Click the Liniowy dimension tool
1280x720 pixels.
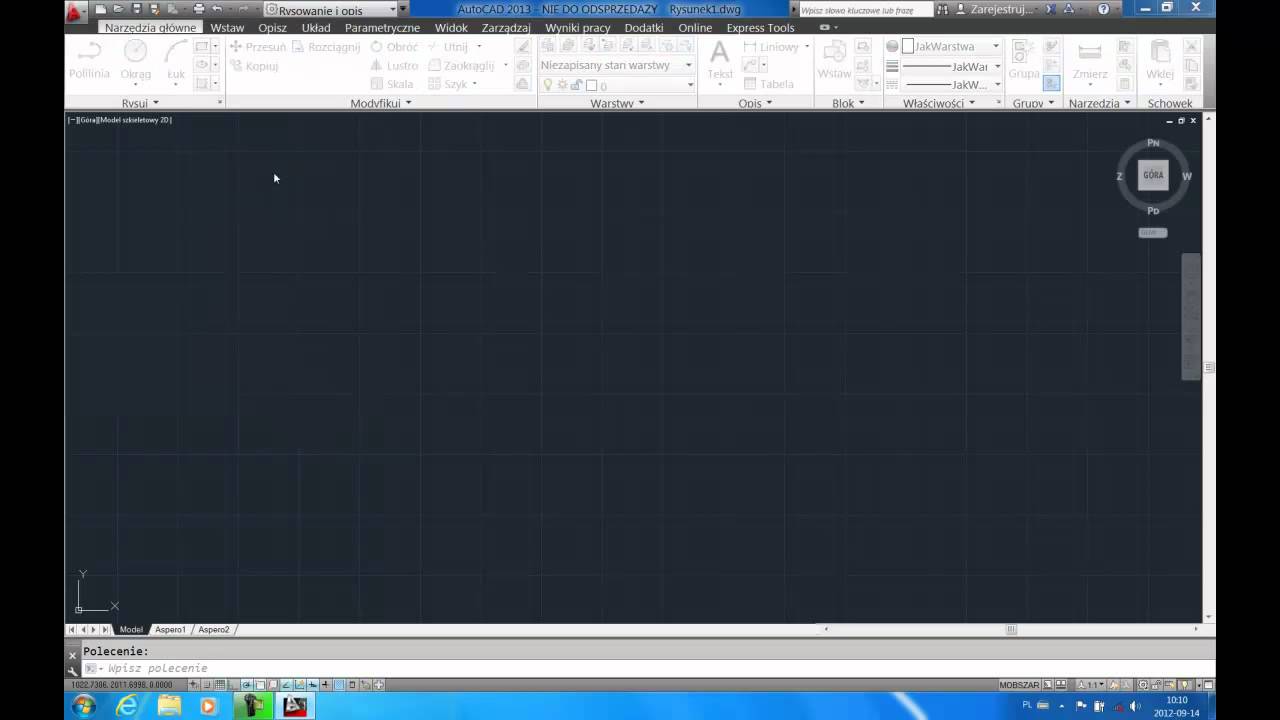tap(771, 47)
